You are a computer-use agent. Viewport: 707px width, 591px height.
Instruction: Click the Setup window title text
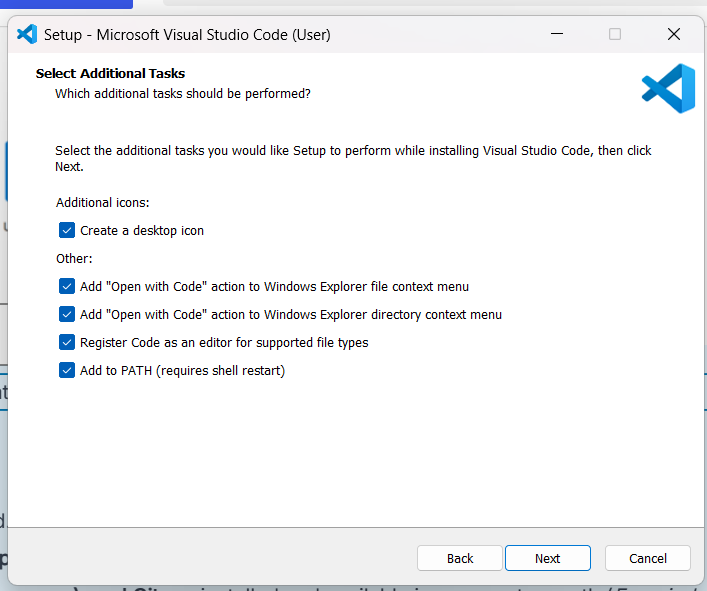click(187, 35)
